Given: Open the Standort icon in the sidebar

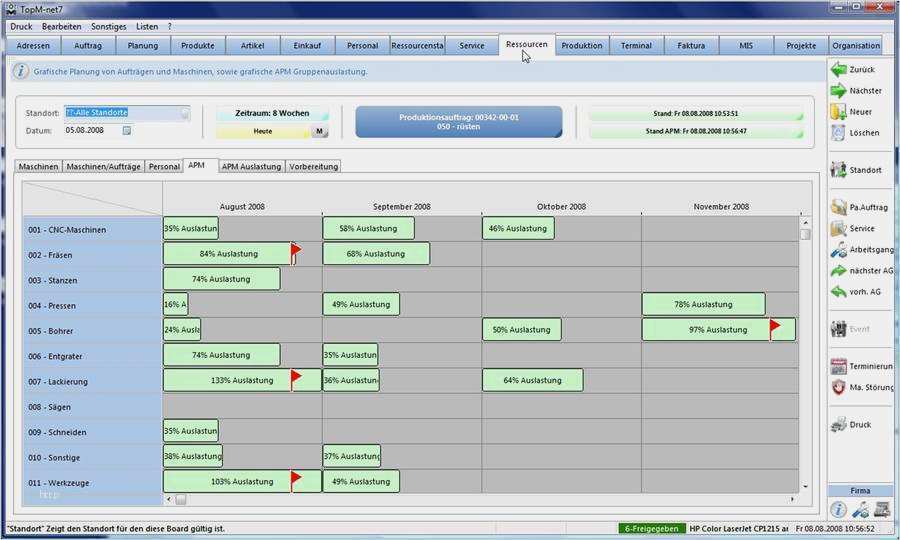Looking at the screenshot, I should 839,170.
